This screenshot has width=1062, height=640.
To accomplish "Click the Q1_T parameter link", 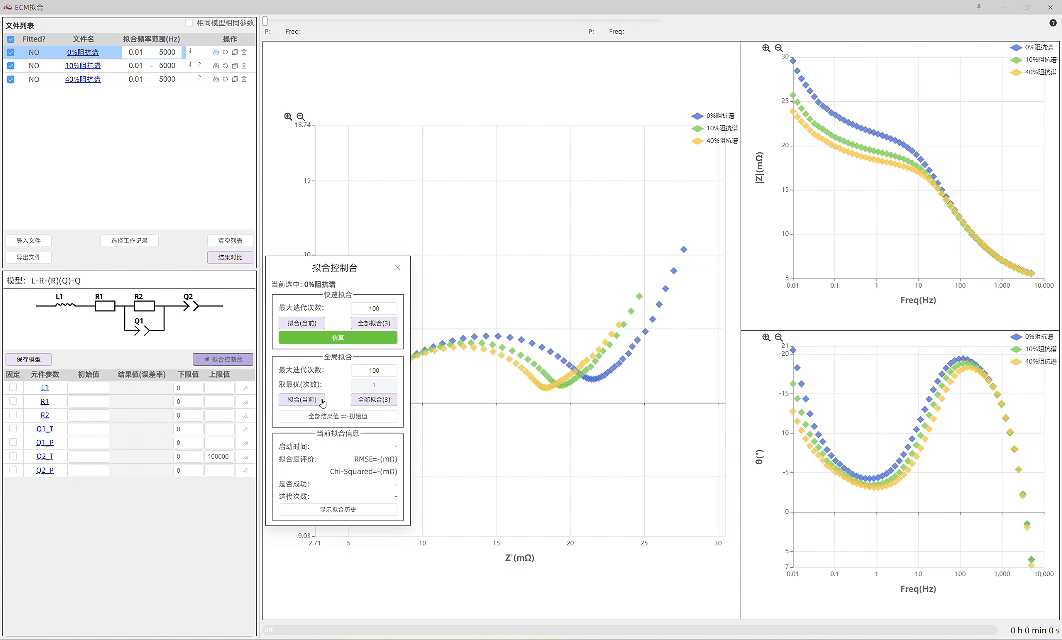I will point(45,429).
